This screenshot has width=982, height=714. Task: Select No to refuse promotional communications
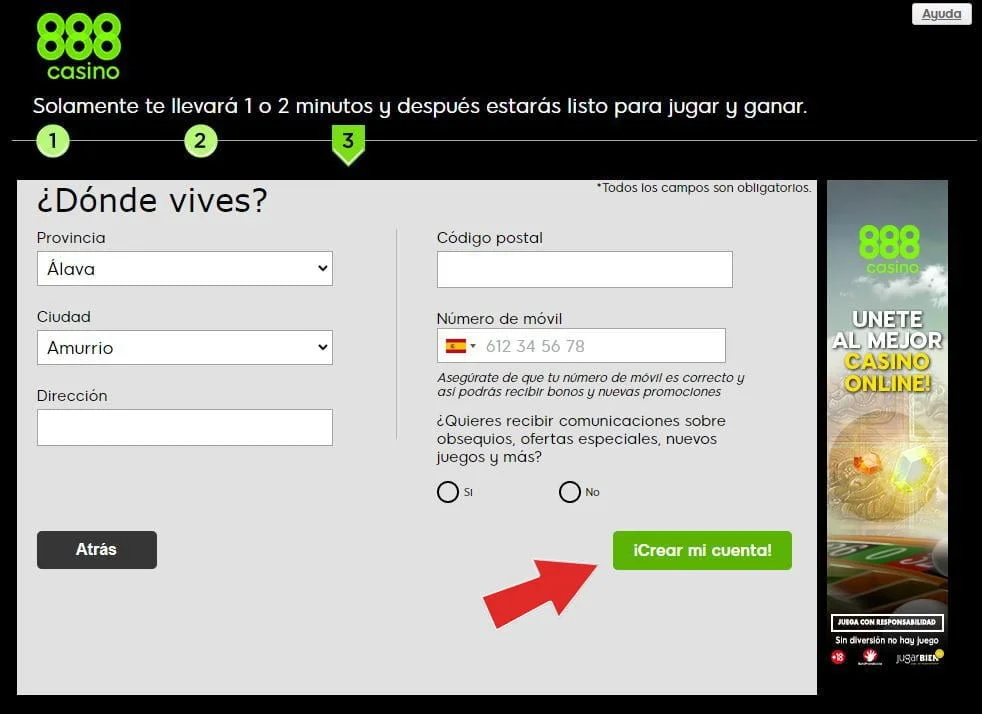(570, 492)
